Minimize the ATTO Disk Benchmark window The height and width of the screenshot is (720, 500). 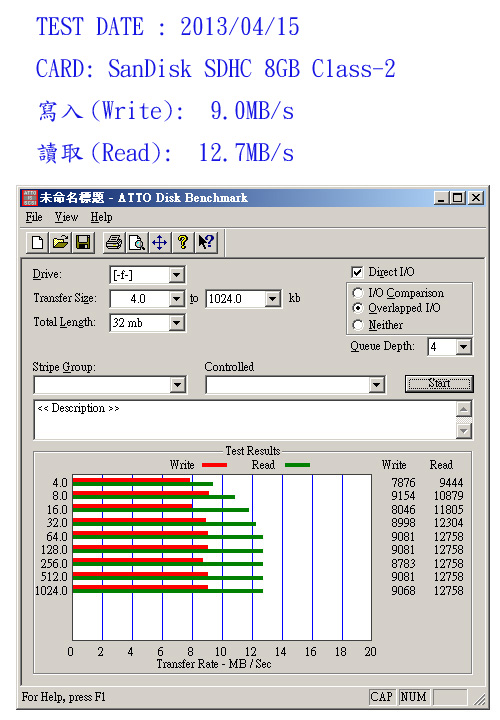pos(442,198)
